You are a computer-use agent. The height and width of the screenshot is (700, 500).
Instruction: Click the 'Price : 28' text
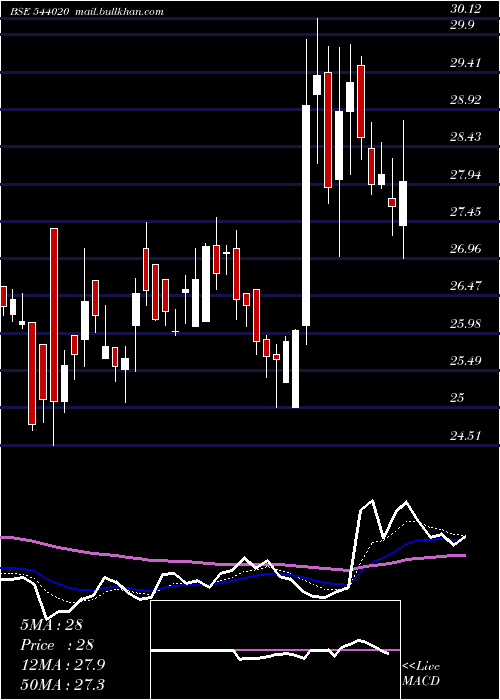[x=57, y=645]
